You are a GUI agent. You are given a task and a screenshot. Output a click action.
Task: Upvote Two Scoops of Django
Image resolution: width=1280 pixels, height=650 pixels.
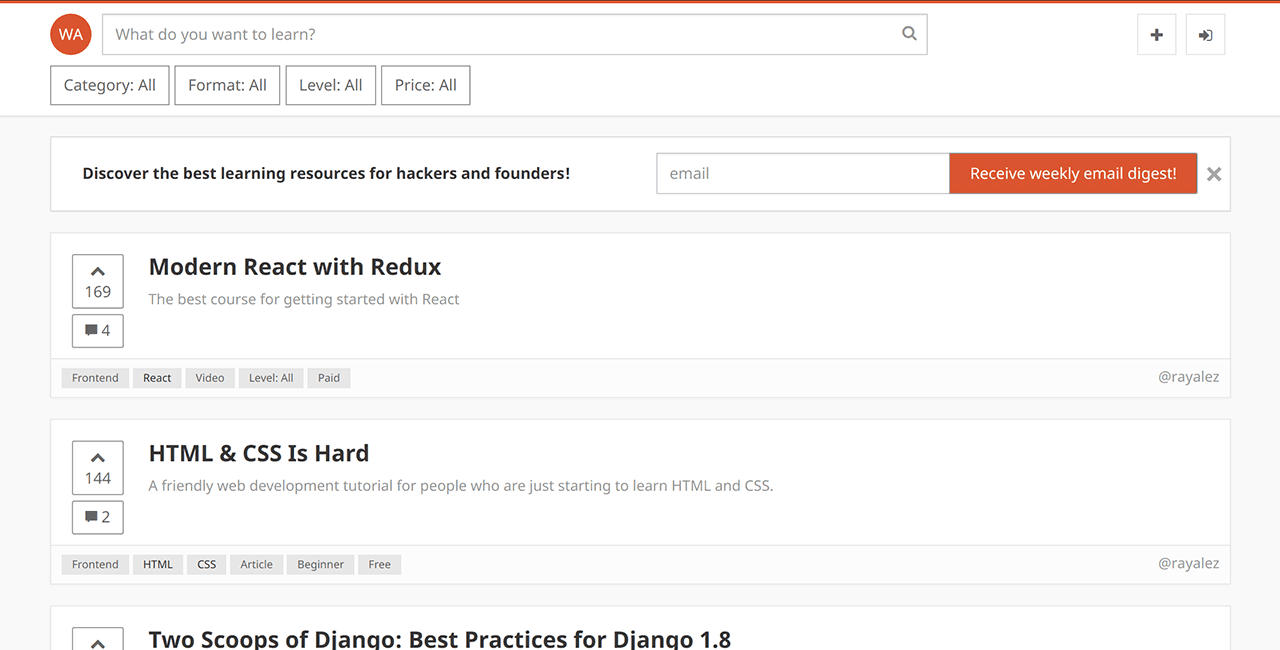pos(98,639)
